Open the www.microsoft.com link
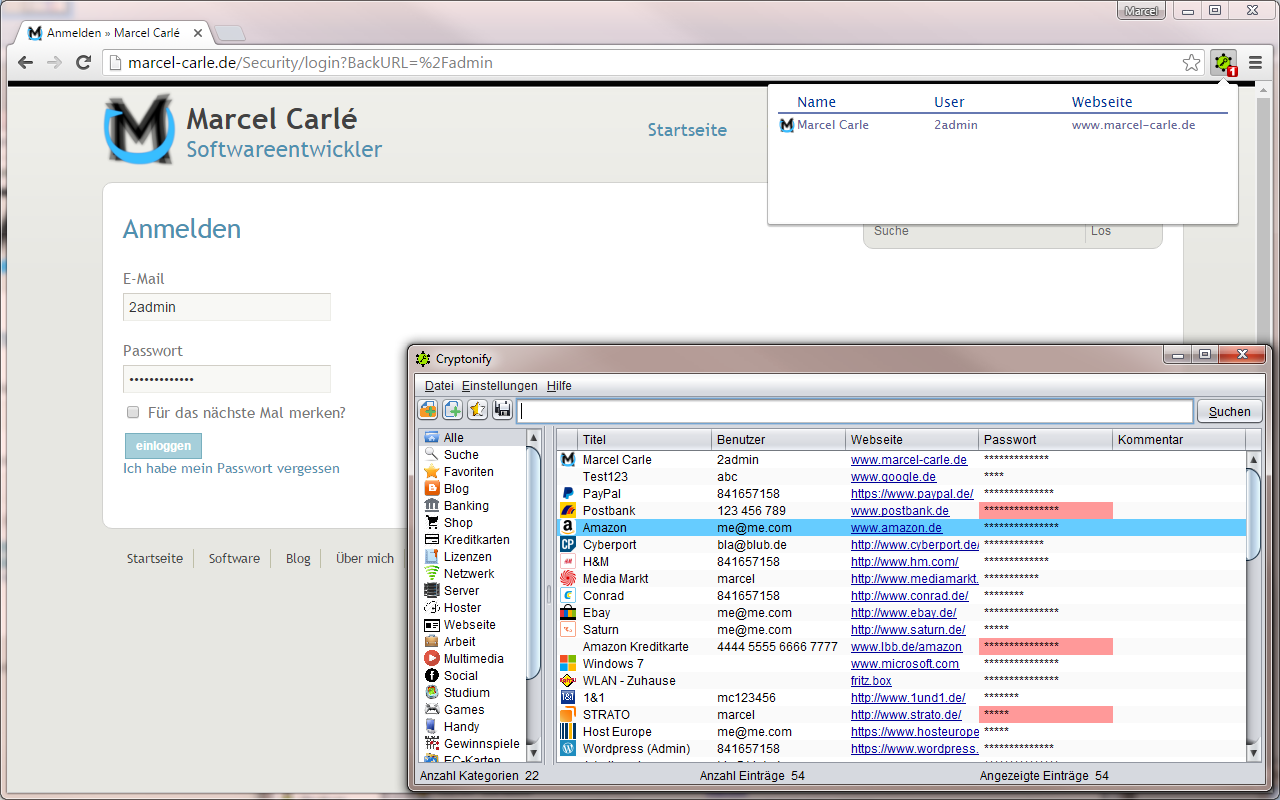 905,664
